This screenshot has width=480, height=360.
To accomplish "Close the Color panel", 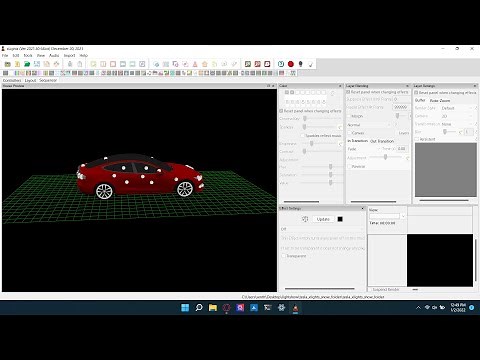I will coord(340,86).
